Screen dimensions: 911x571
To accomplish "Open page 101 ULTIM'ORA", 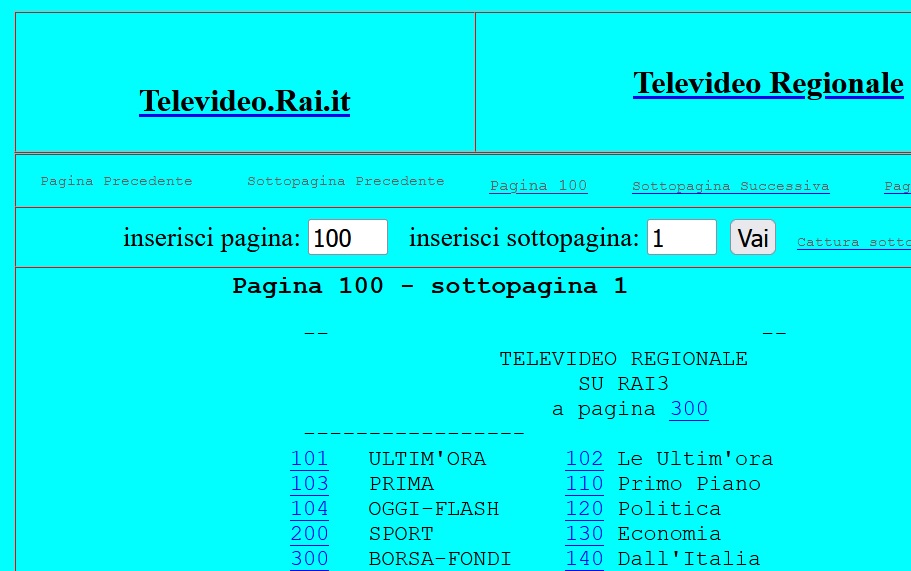I will click(x=309, y=459).
